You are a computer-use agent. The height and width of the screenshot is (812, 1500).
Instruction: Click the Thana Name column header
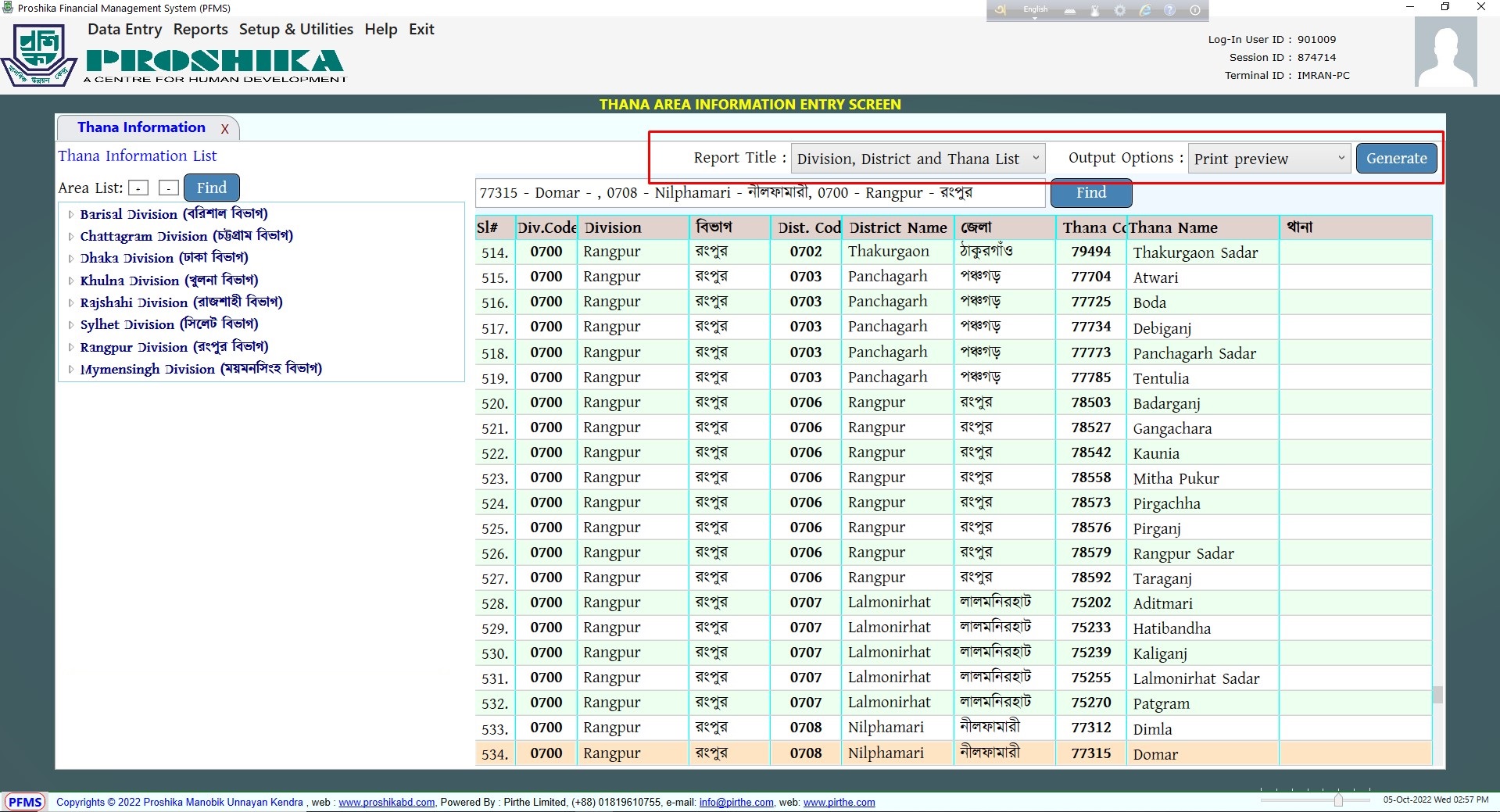[x=1202, y=227]
